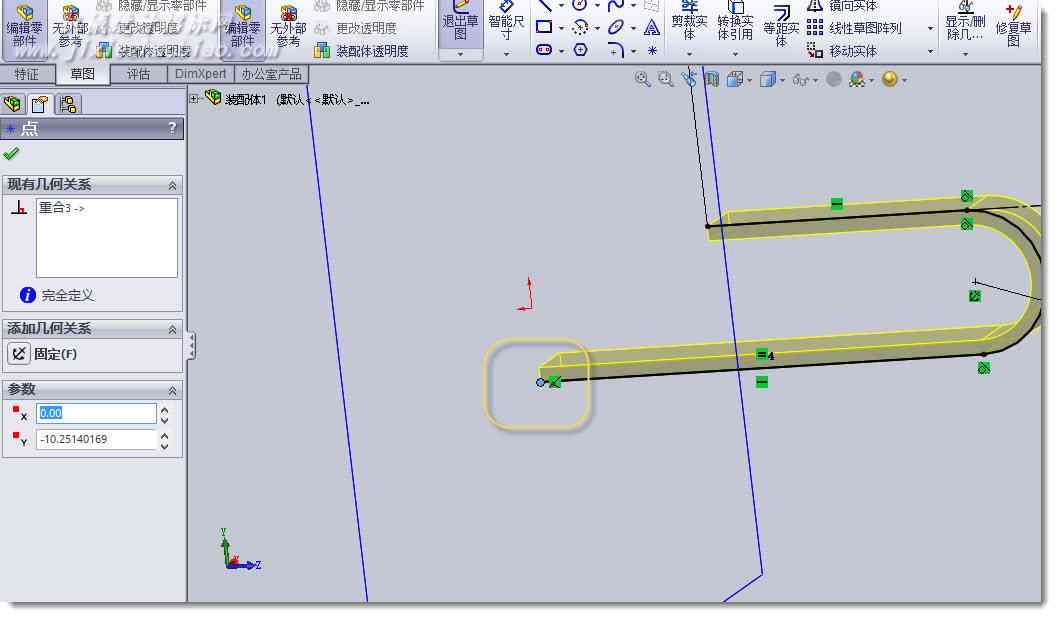This screenshot has height=617, width=1056.
Task: Click the 等距实体 offset entities tool
Action: point(781,26)
